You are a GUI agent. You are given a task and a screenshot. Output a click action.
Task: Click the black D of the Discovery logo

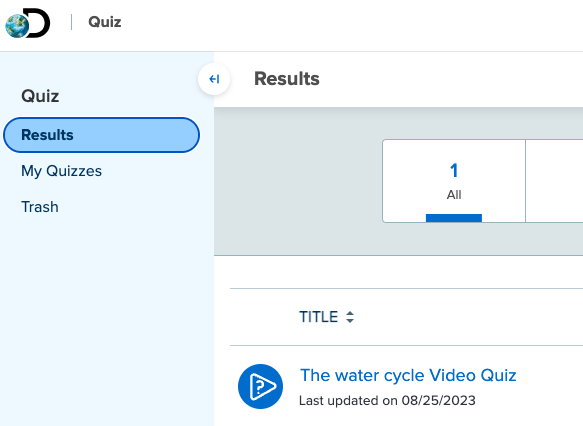coord(38,23)
